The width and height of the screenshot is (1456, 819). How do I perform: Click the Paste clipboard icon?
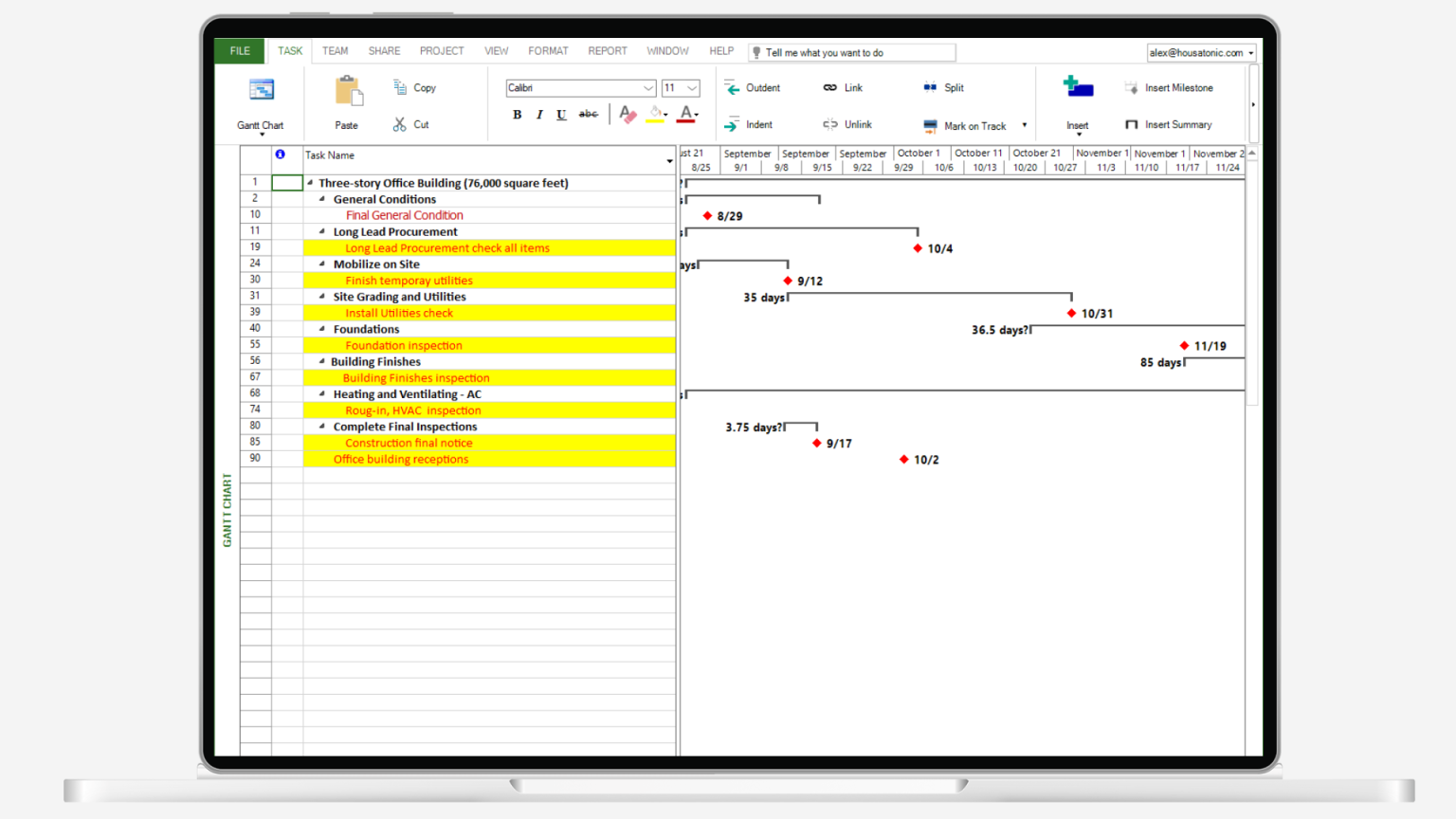pos(348,91)
